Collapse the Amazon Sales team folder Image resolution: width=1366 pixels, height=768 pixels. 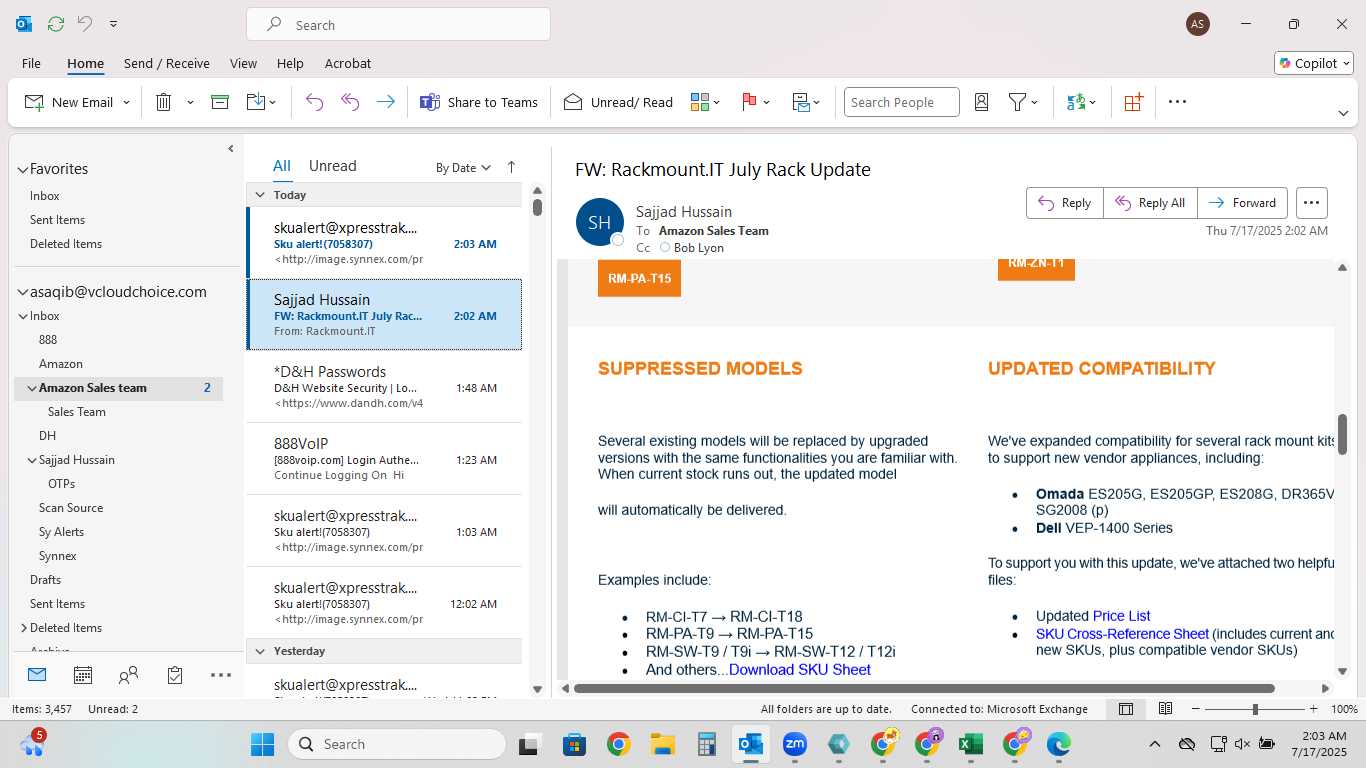tap(32, 388)
